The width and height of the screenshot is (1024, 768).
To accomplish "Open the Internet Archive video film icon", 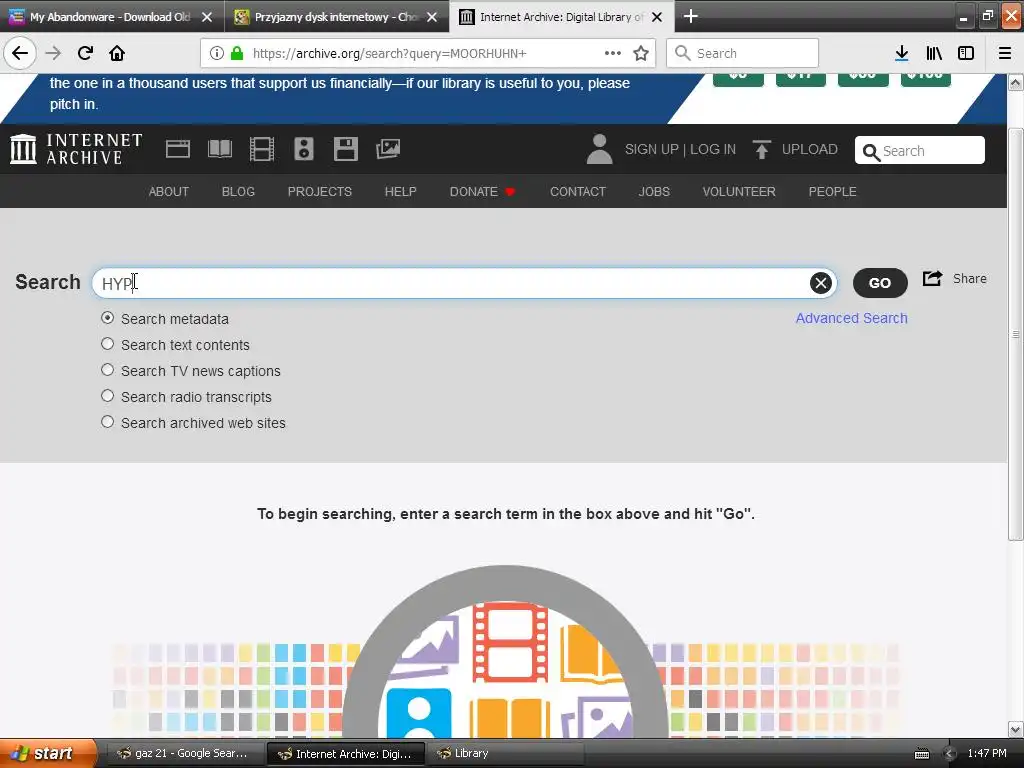I will (262, 149).
